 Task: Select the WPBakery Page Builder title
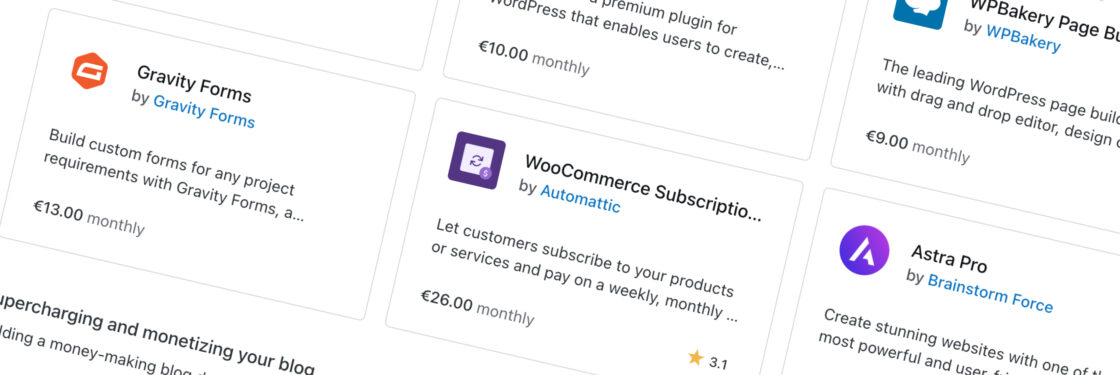click(1043, 16)
